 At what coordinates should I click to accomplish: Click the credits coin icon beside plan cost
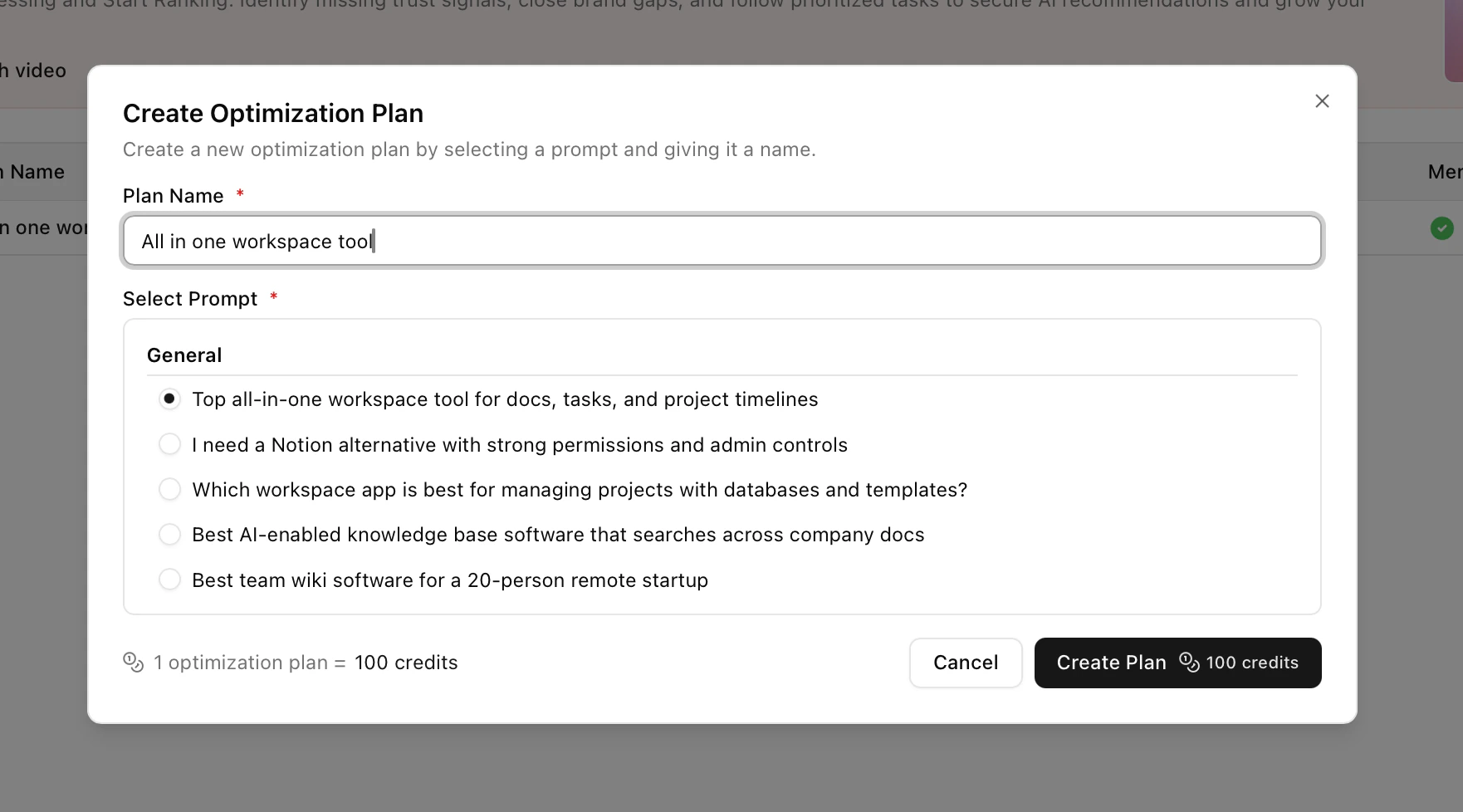coord(134,662)
